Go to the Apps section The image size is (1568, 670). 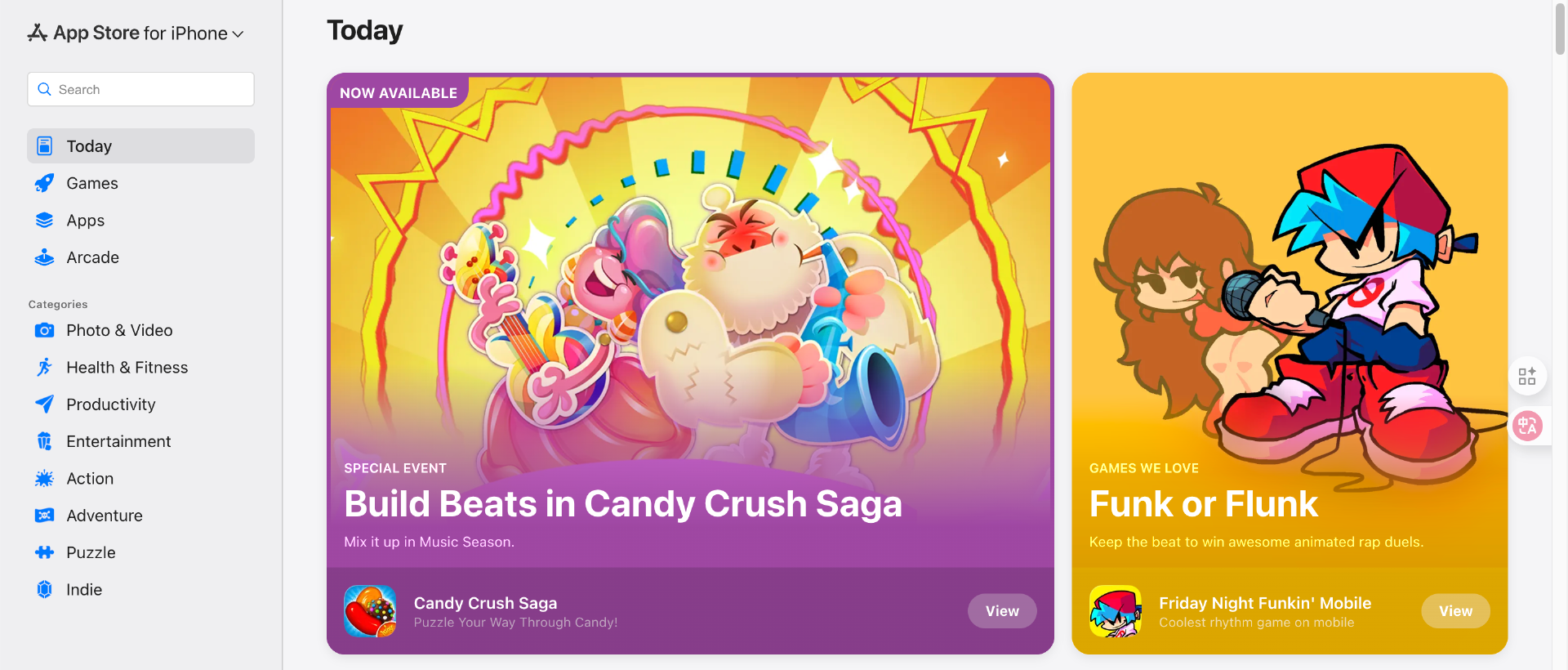pos(86,221)
